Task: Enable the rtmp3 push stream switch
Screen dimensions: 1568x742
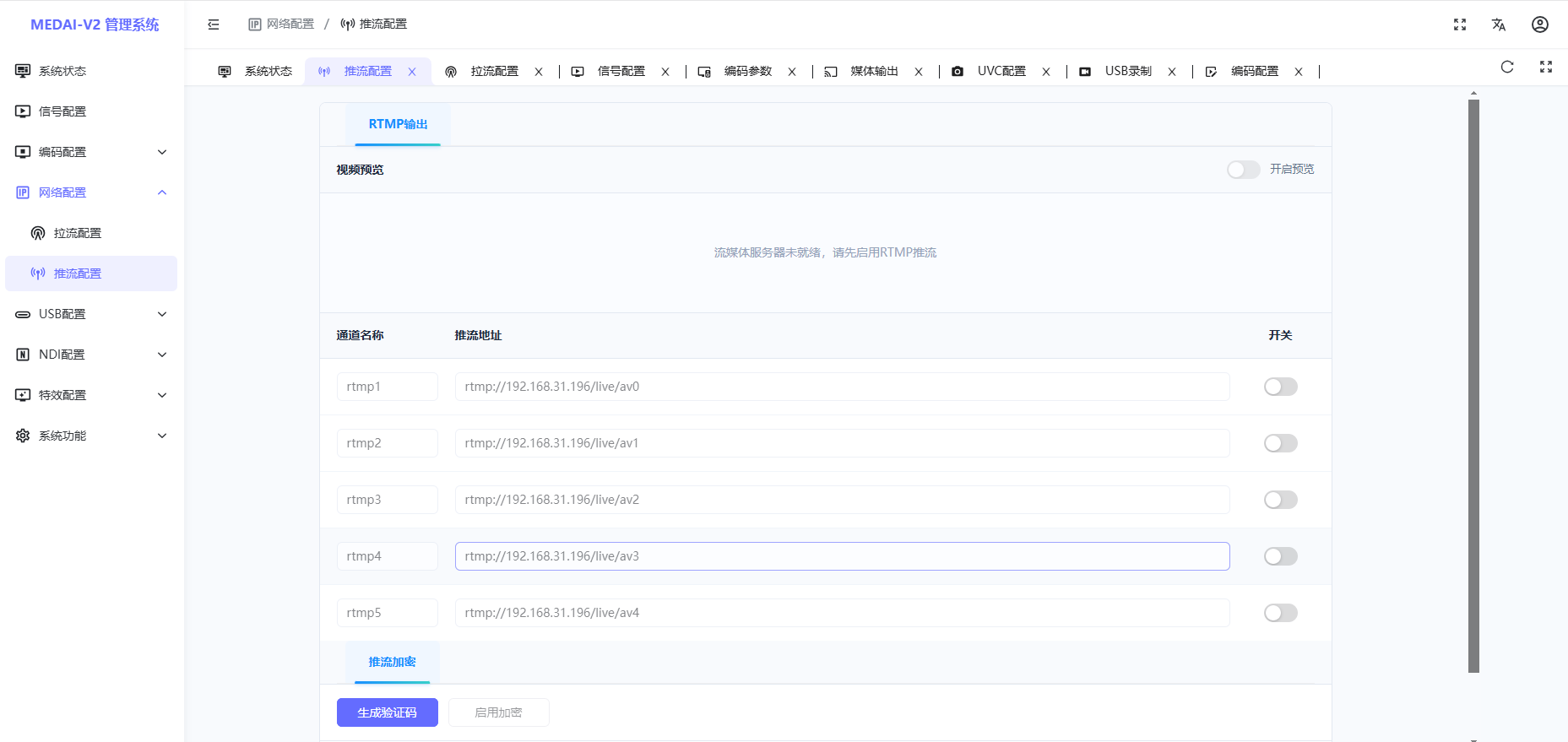Action: click(x=1281, y=500)
